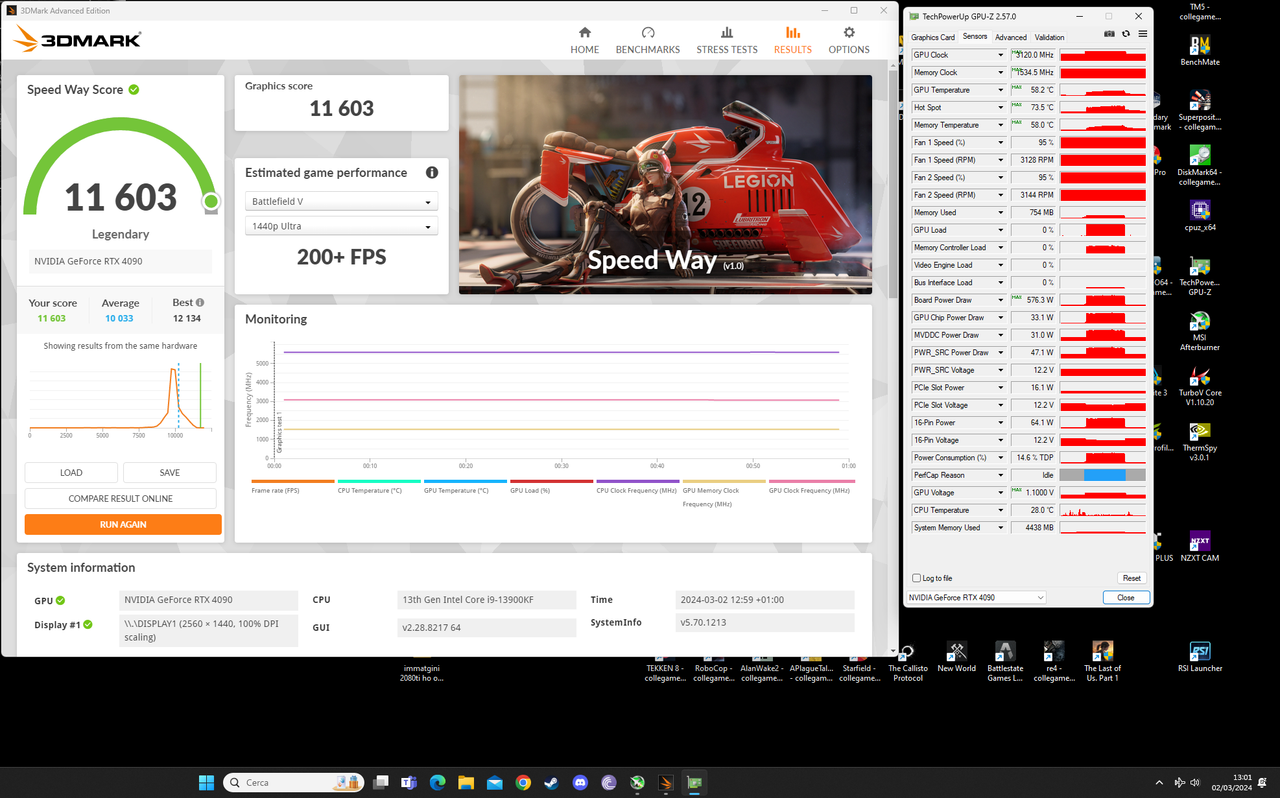Toggle GPU Temperature legend entry in Monitoring
1280x798 pixels.
click(x=465, y=486)
